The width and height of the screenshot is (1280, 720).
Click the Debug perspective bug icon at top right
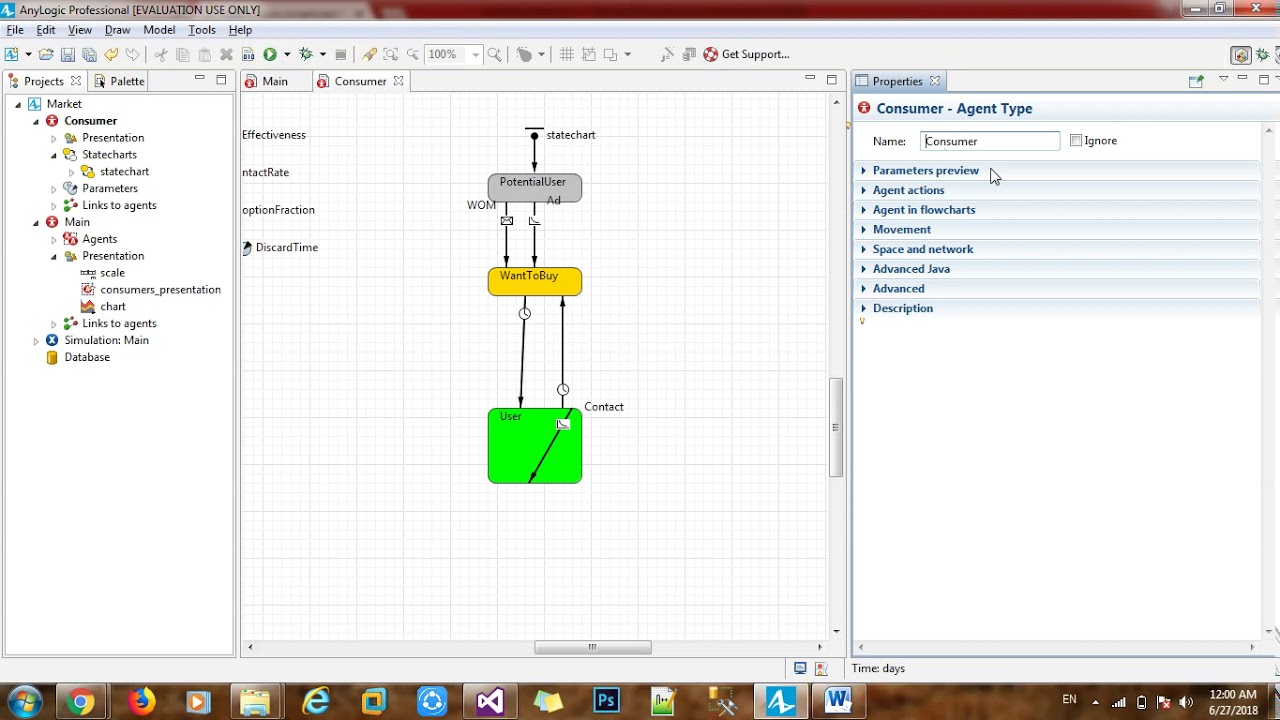click(1264, 55)
